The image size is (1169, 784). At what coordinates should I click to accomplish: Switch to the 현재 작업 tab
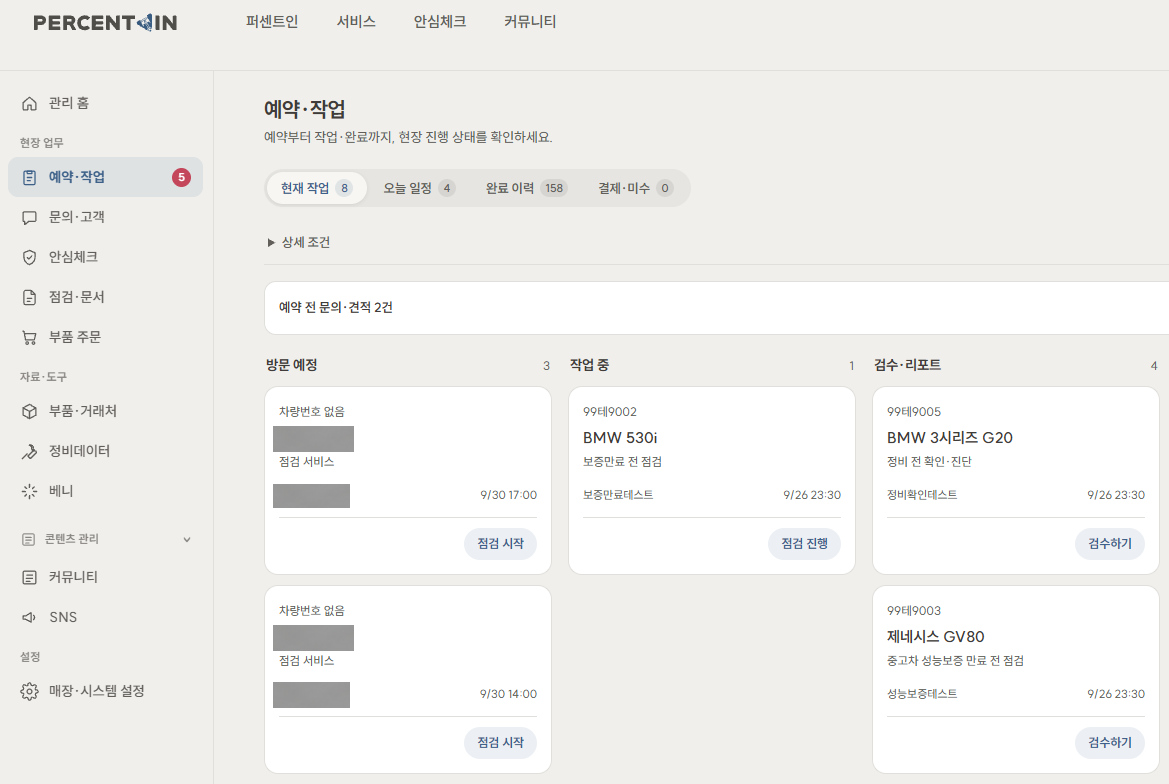pyautogui.click(x=316, y=188)
